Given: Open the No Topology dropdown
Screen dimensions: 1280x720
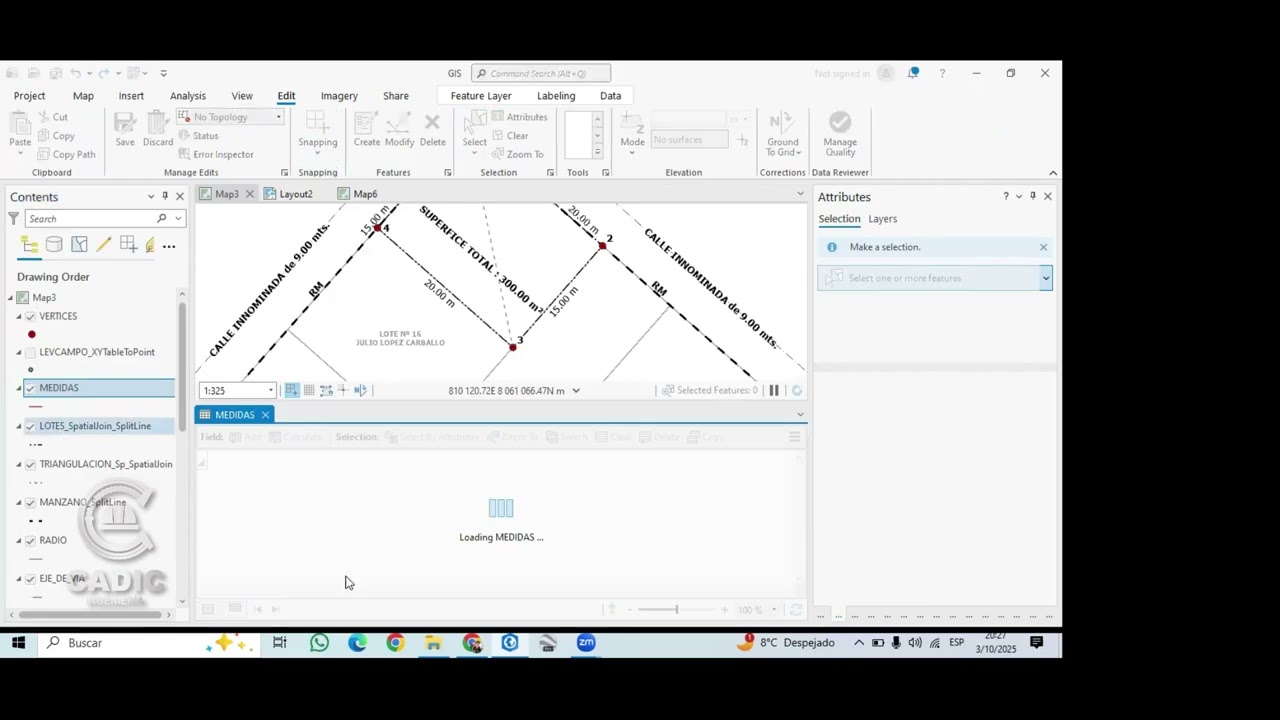Looking at the screenshot, I should click(279, 117).
